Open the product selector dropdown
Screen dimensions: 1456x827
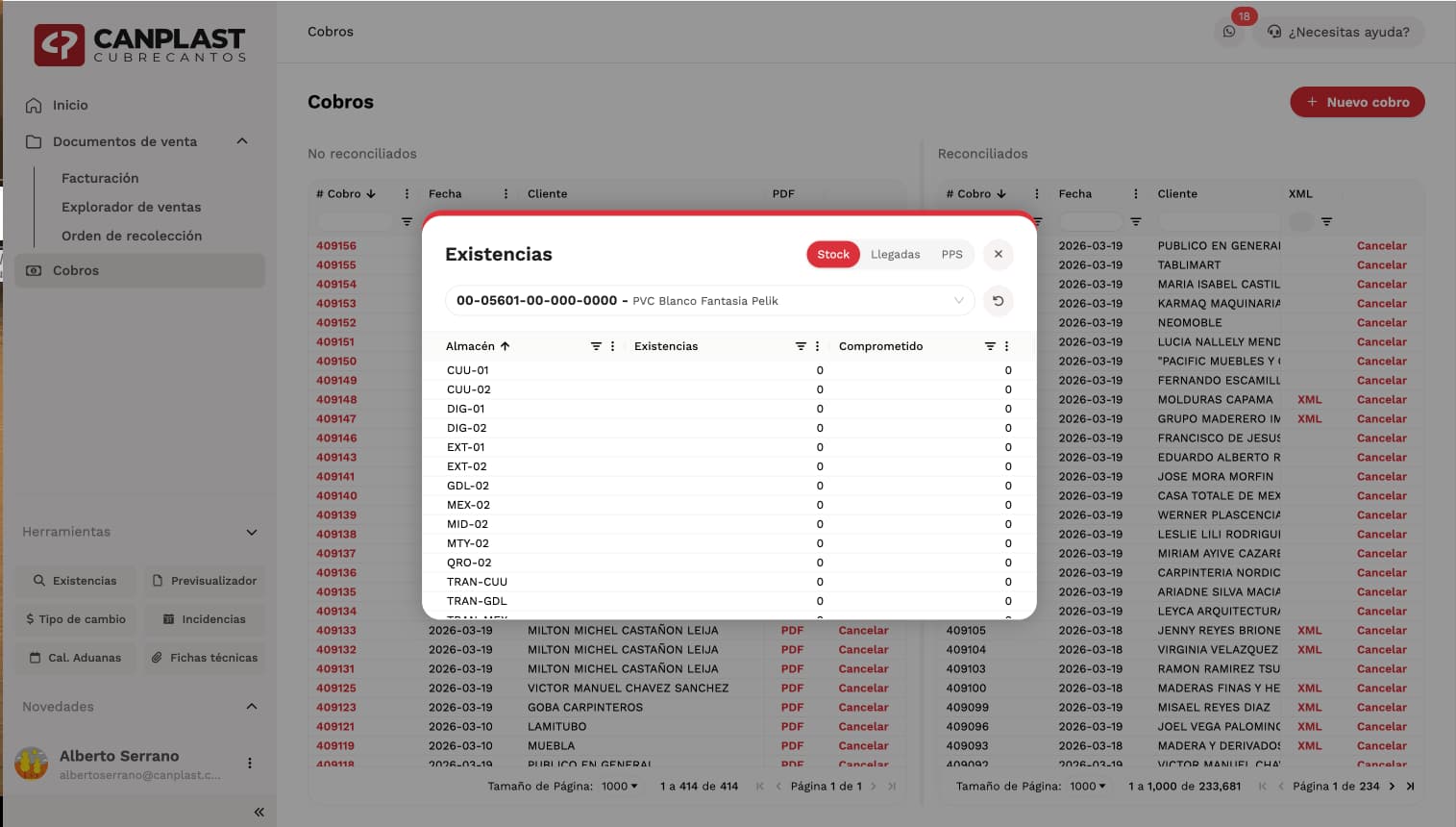(709, 301)
